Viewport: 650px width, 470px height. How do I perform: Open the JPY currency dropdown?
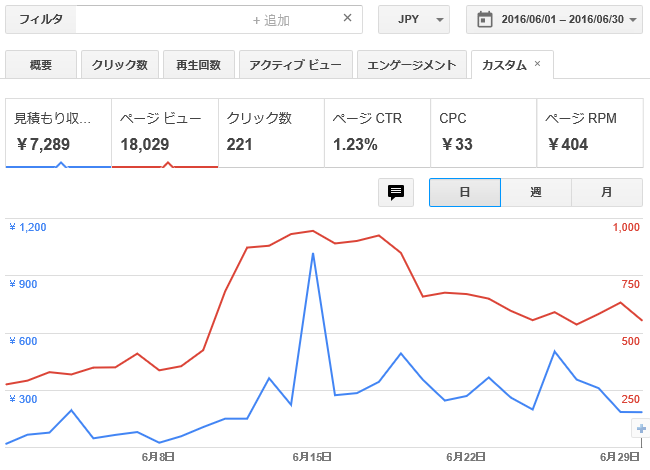point(414,19)
